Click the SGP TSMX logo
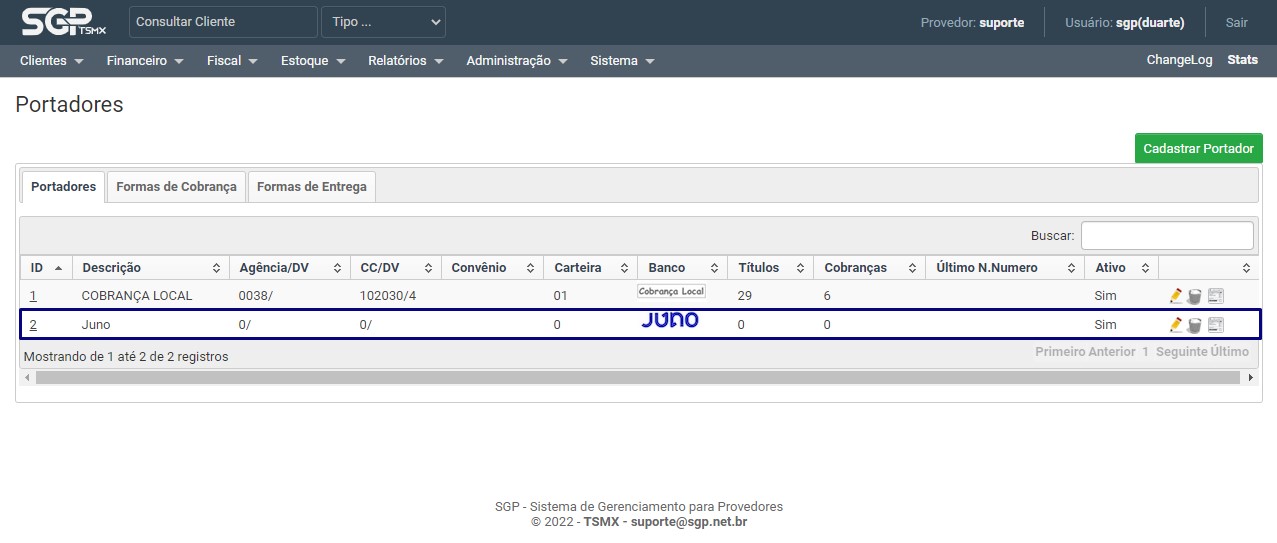 (x=63, y=22)
